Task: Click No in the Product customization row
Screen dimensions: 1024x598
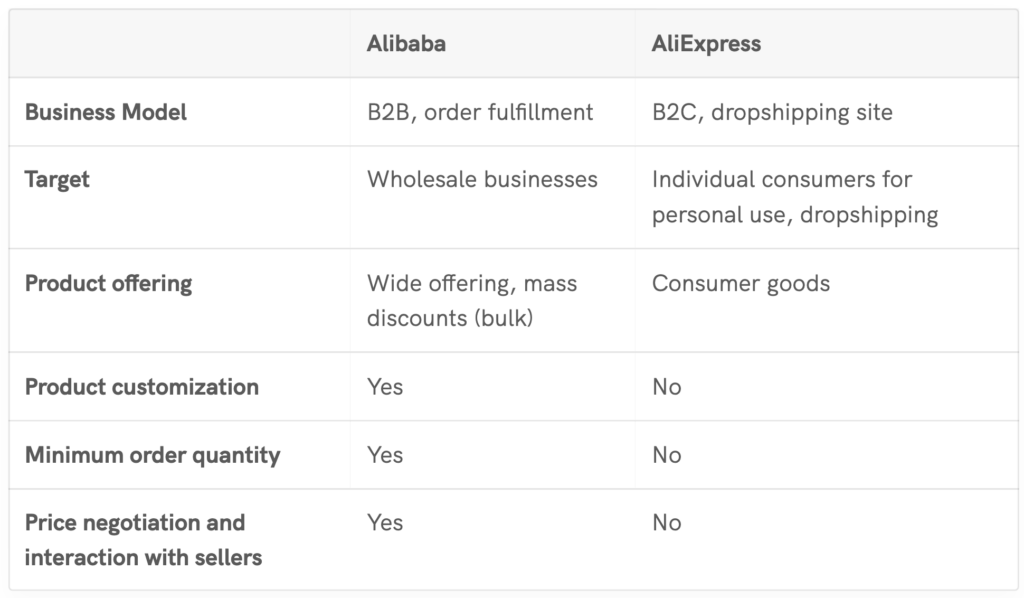Action: [666, 387]
